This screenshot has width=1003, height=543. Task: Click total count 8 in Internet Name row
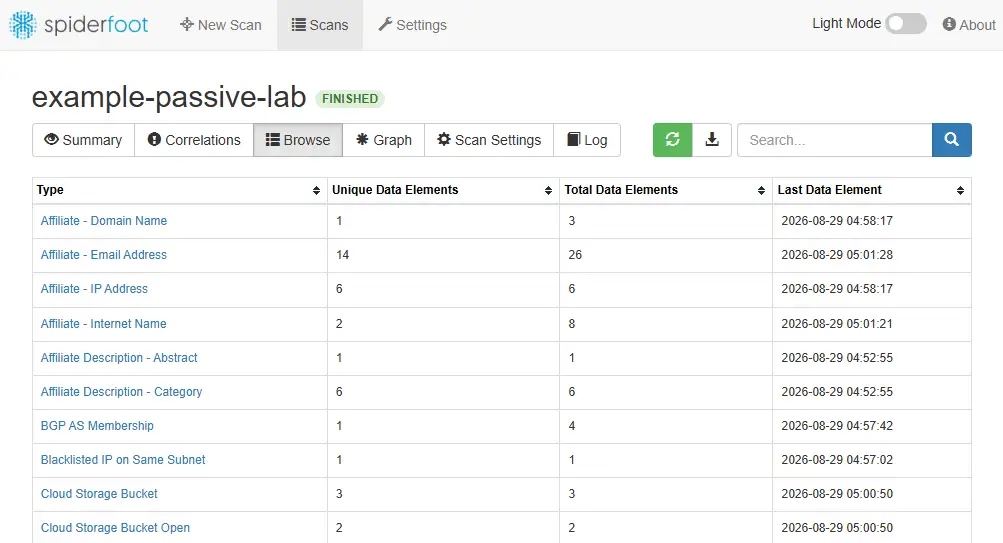(572, 324)
